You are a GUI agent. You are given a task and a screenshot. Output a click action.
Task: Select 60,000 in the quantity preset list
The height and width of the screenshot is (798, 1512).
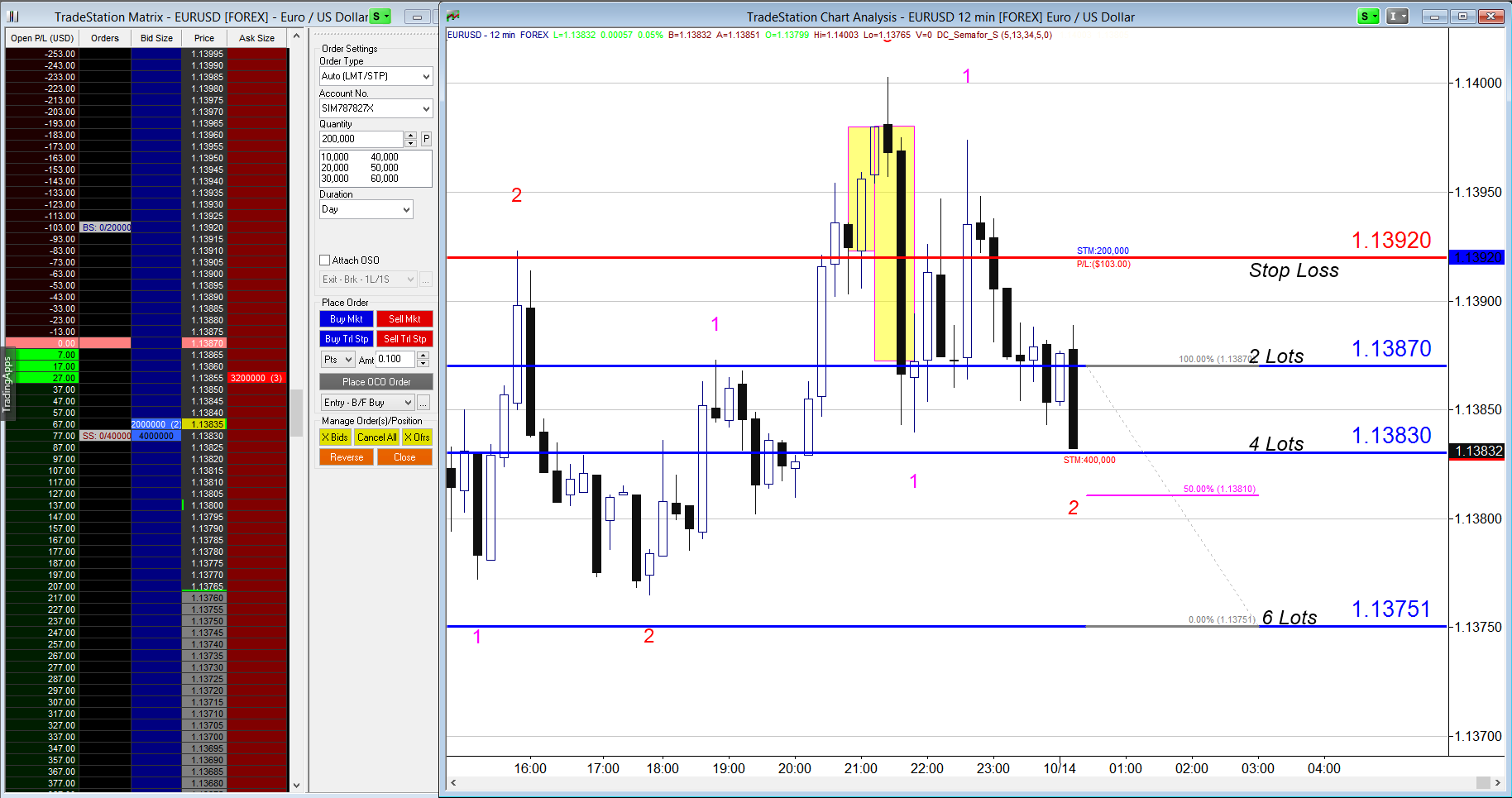pos(385,179)
